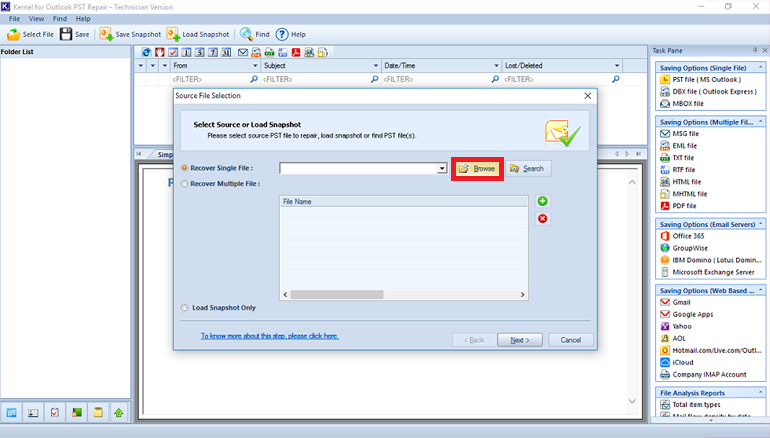Image resolution: width=770 pixels, height=438 pixels.
Task: Select the Office 365 saving option
Action: (x=688, y=235)
